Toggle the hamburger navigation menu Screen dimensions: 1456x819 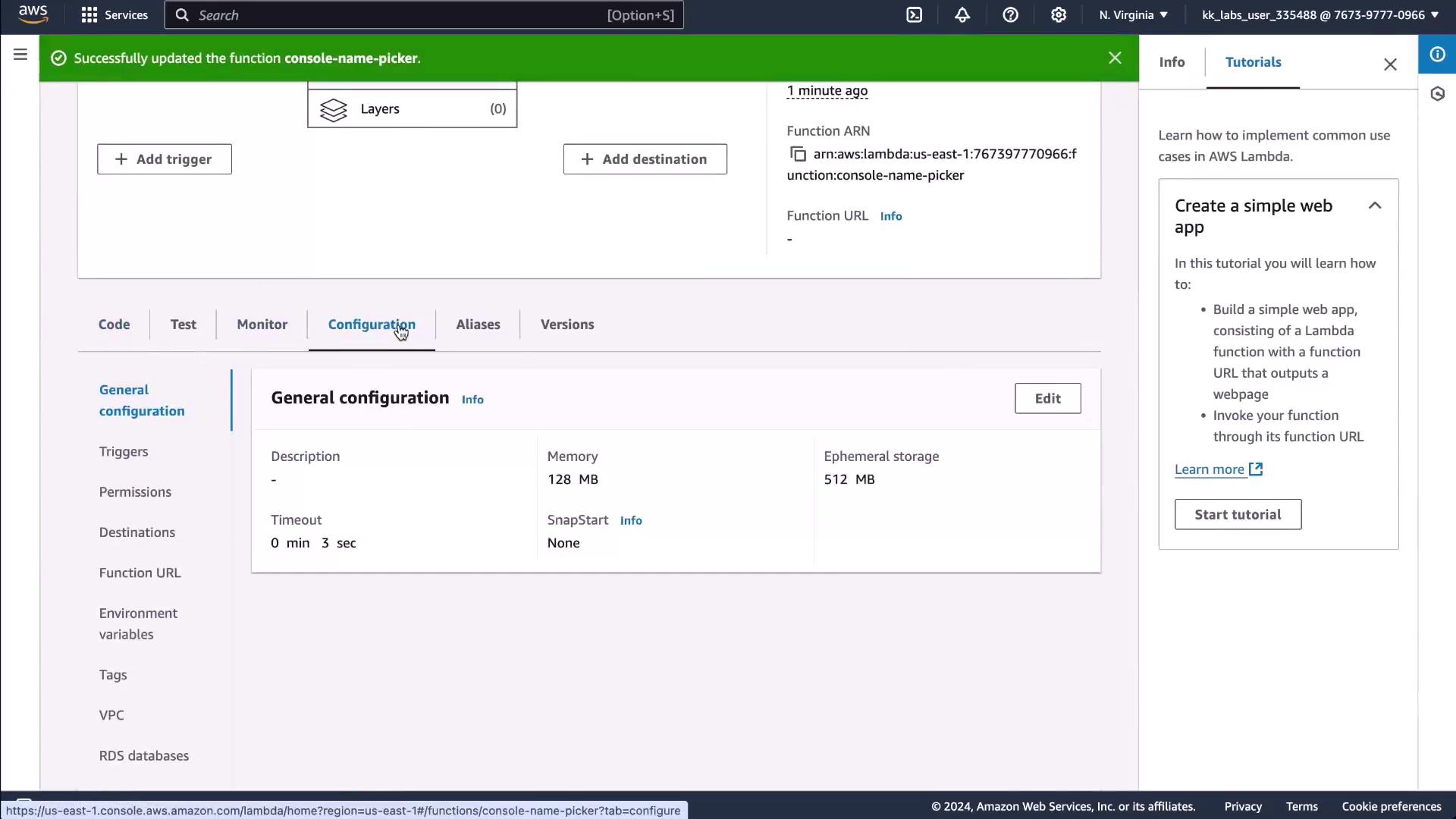click(x=20, y=55)
